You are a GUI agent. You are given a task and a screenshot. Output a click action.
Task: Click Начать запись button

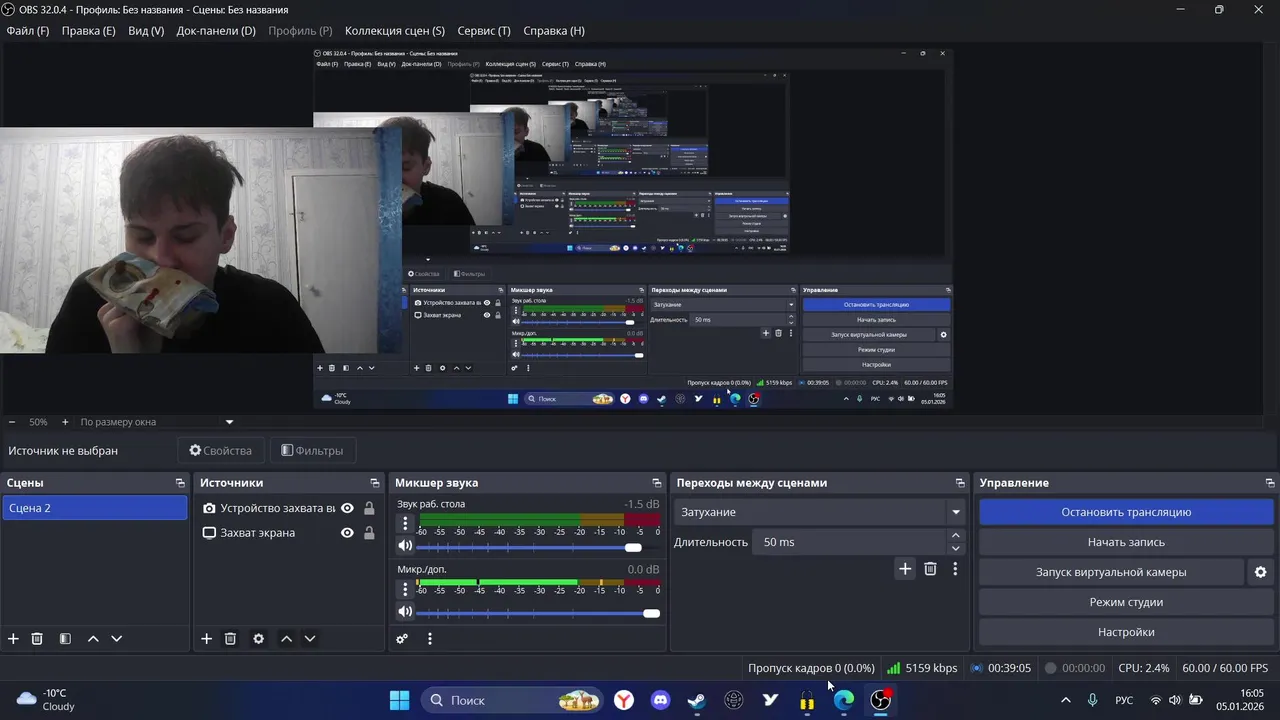point(1126,542)
